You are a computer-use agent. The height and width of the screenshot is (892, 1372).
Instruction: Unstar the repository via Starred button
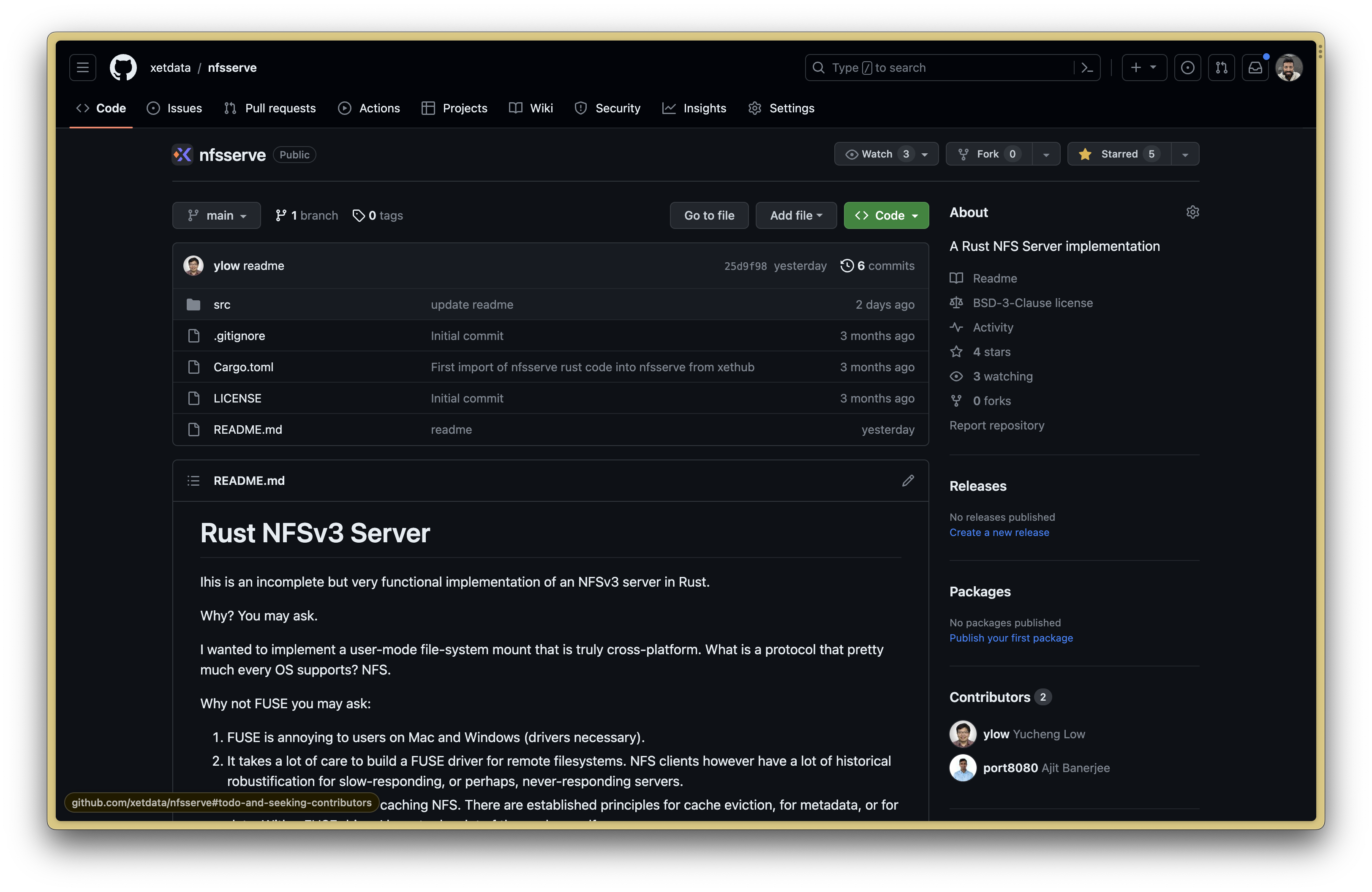click(x=1119, y=154)
